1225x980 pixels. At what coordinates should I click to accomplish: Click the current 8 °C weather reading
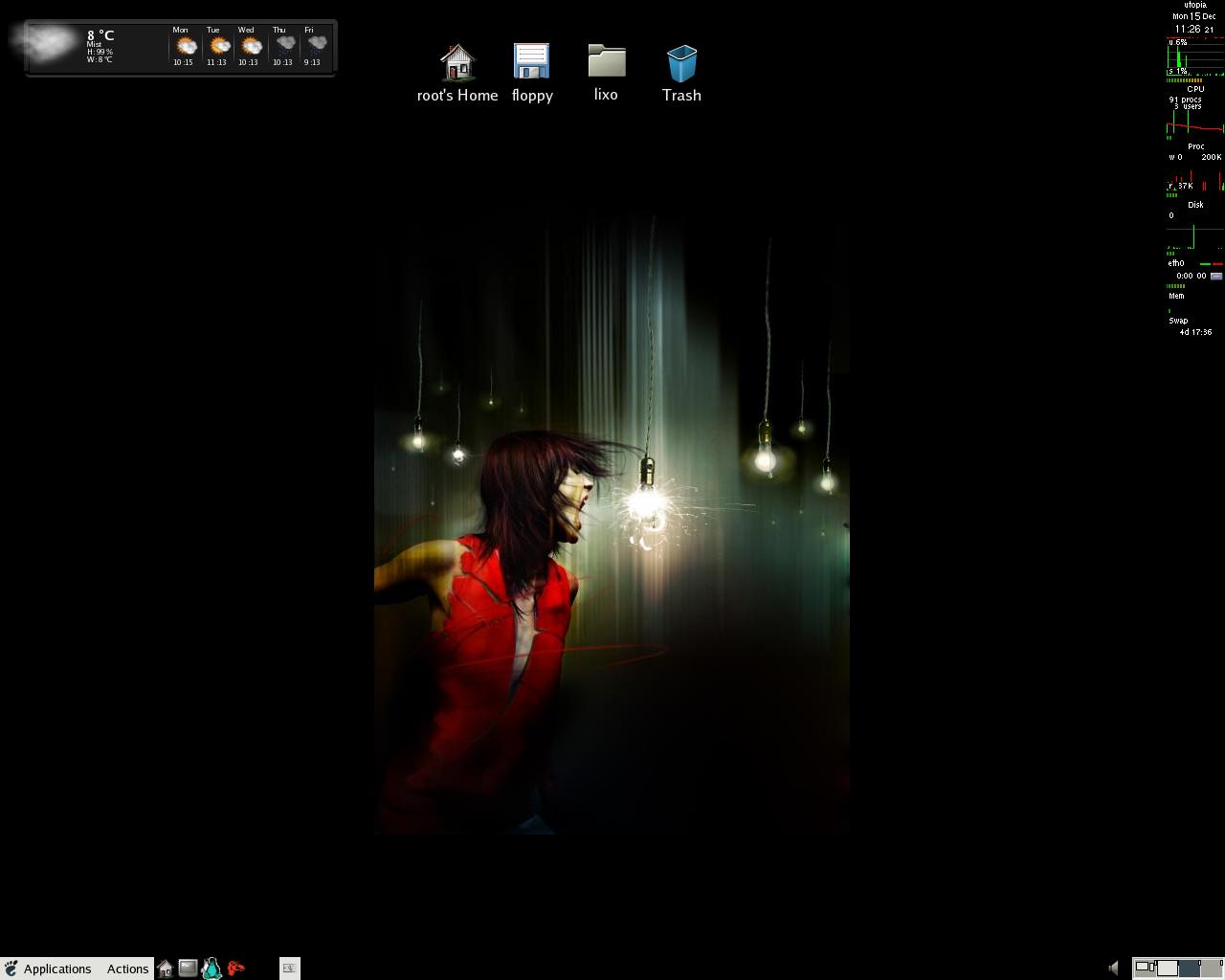point(100,35)
